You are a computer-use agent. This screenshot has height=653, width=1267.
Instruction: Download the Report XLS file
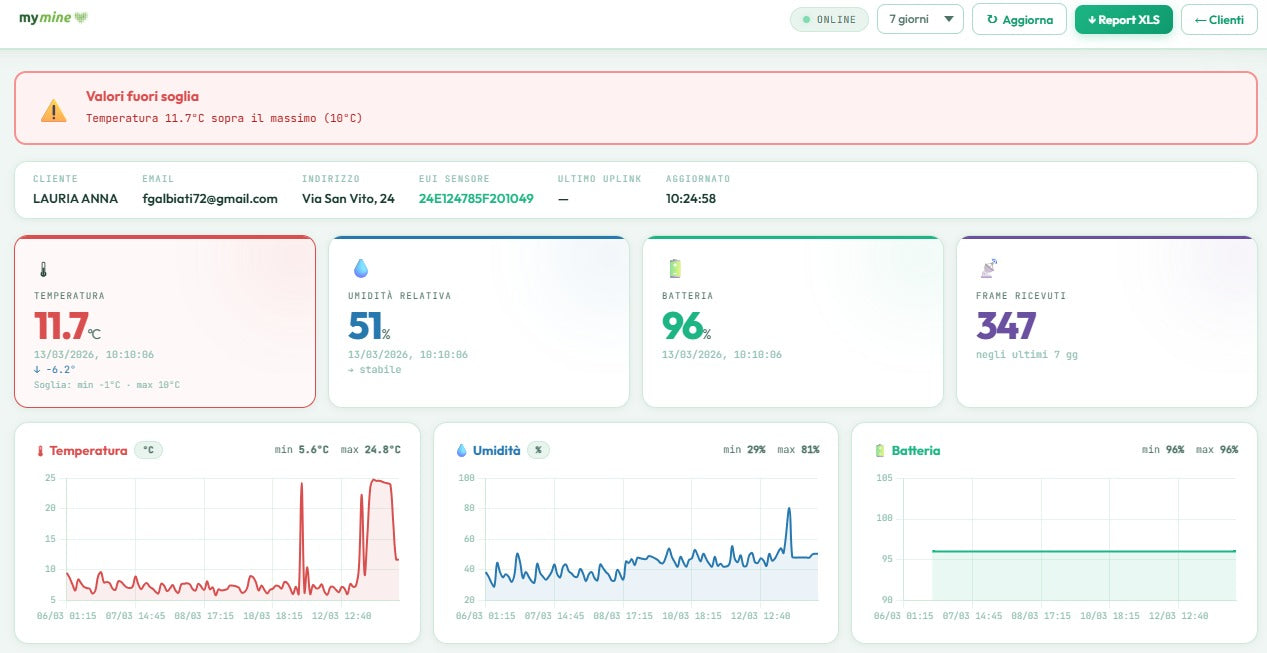coord(1123,19)
